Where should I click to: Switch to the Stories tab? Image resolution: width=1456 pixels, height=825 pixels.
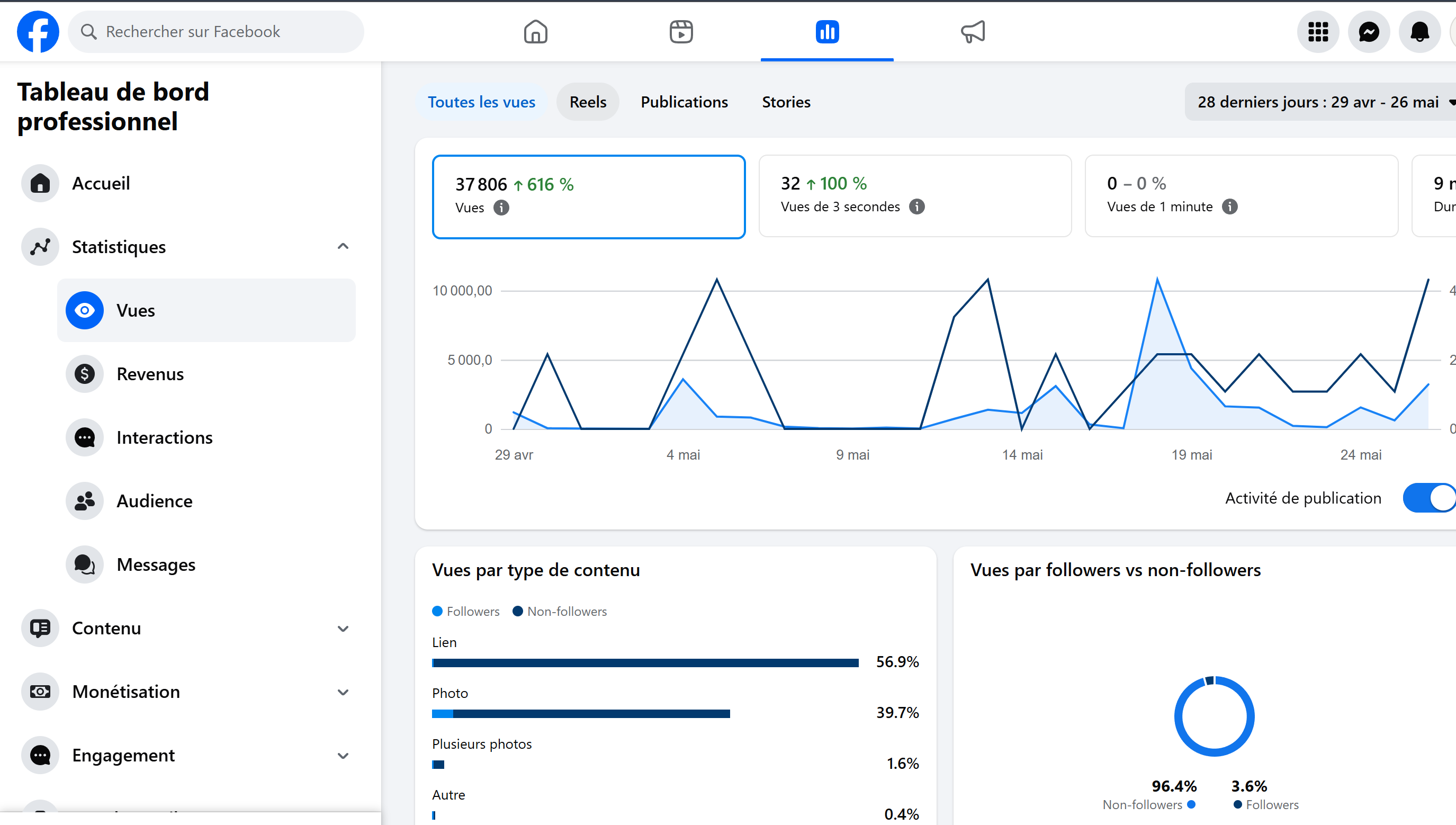(786, 102)
